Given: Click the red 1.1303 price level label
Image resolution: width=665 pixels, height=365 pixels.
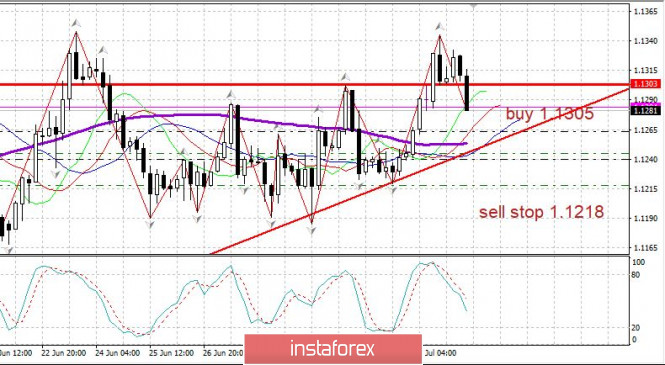Looking at the screenshot, I should pyautogui.click(x=645, y=84).
